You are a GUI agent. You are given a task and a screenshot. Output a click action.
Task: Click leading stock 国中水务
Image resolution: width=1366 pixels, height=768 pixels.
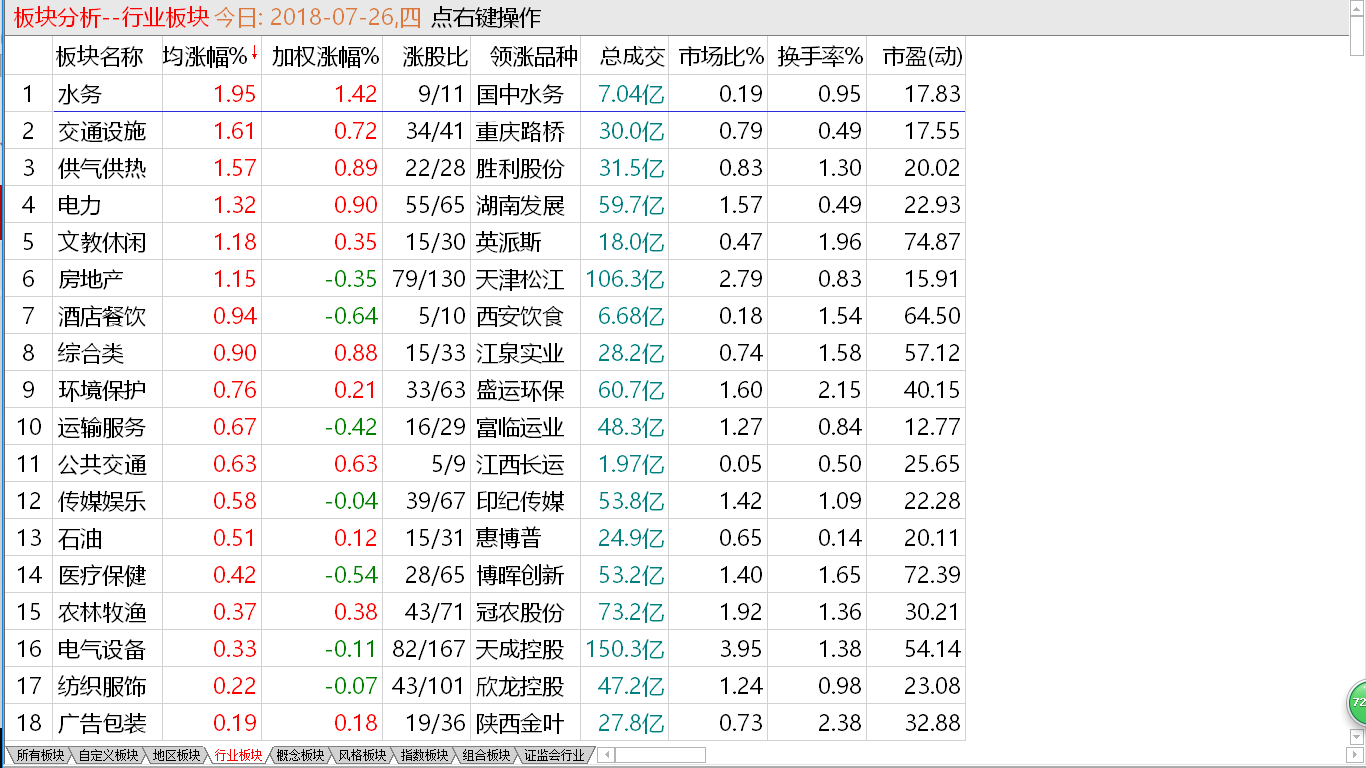click(x=520, y=94)
